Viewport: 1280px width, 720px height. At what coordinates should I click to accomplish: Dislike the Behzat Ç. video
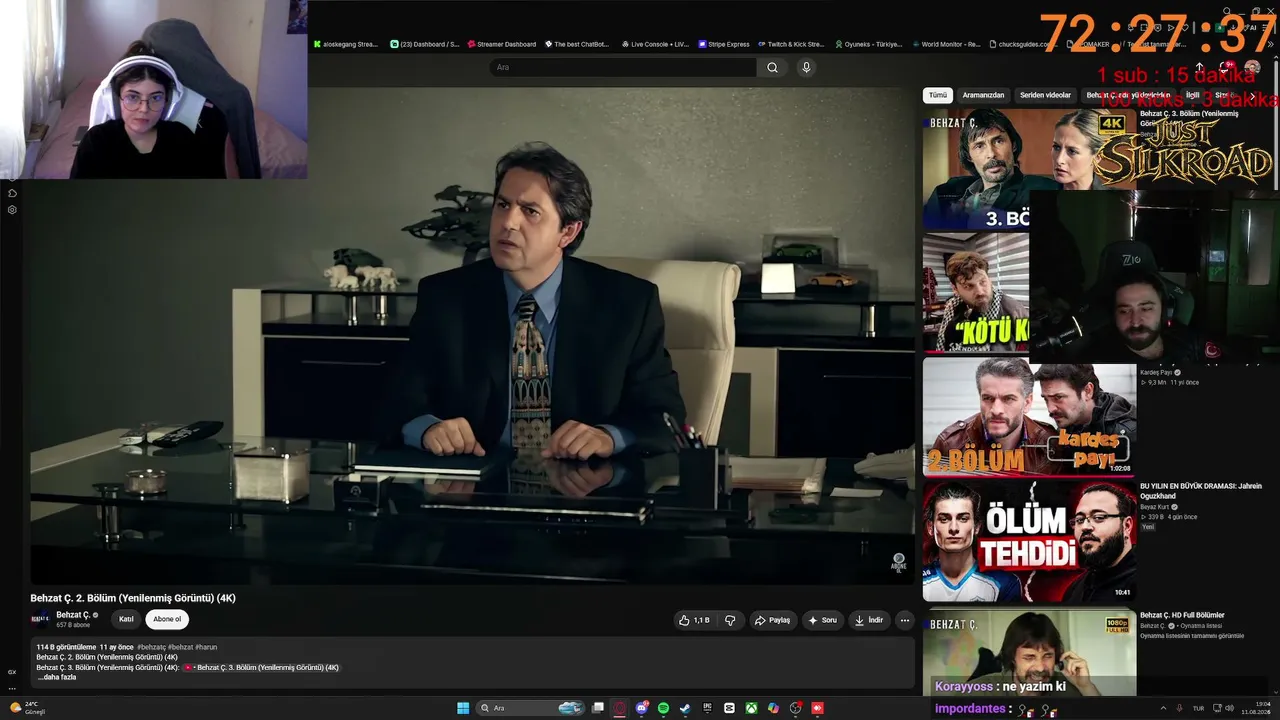click(730, 620)
